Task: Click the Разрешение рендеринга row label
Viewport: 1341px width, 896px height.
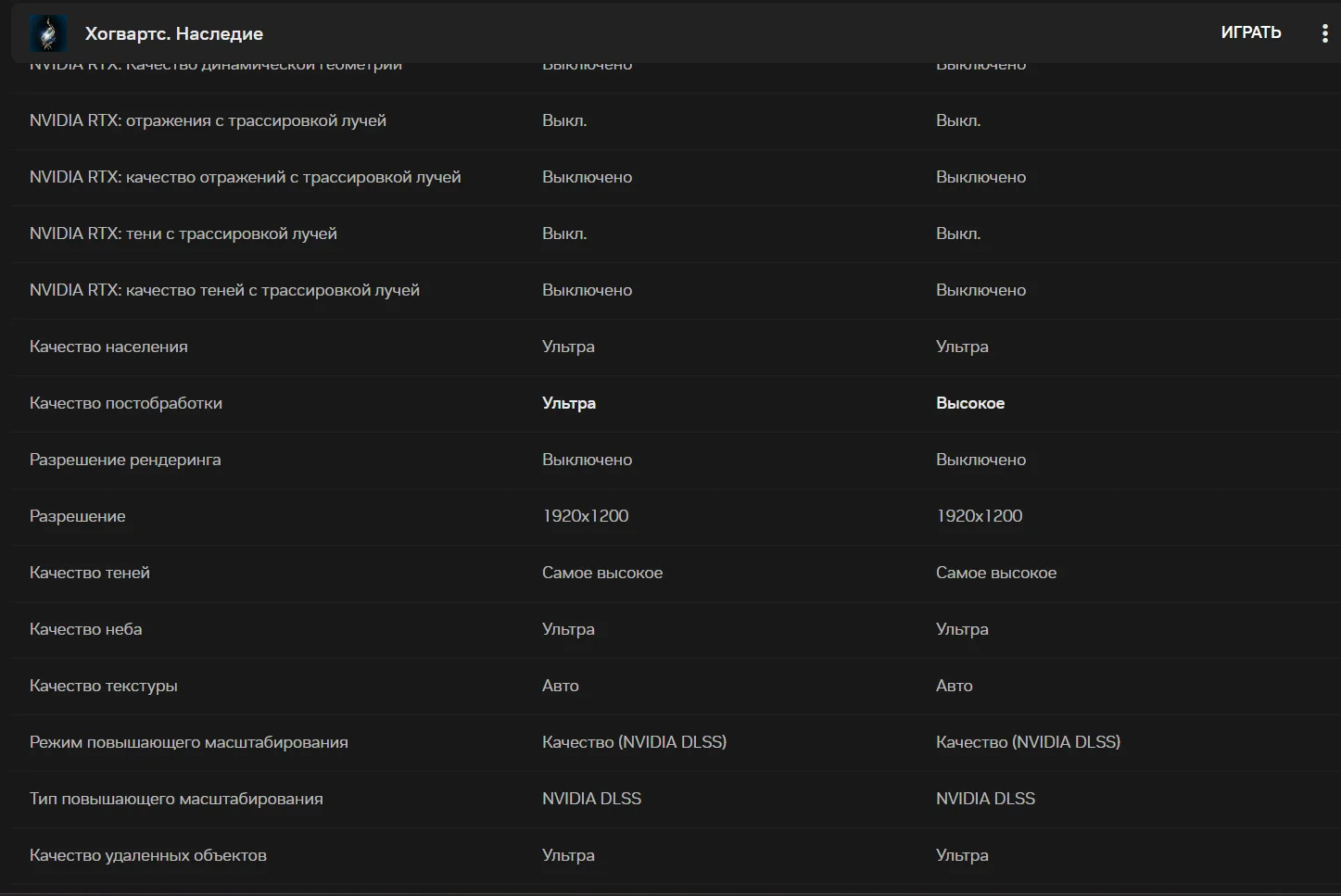Action: click(125, 460)
